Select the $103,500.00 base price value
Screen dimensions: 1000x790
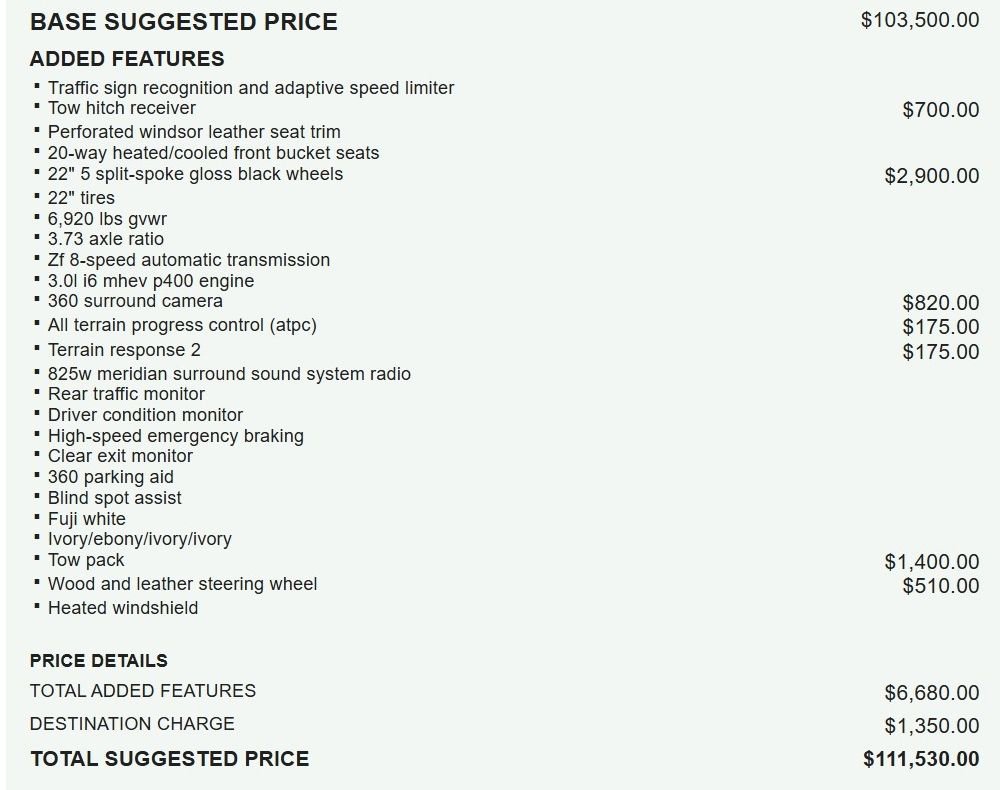[x=920, y=20]
